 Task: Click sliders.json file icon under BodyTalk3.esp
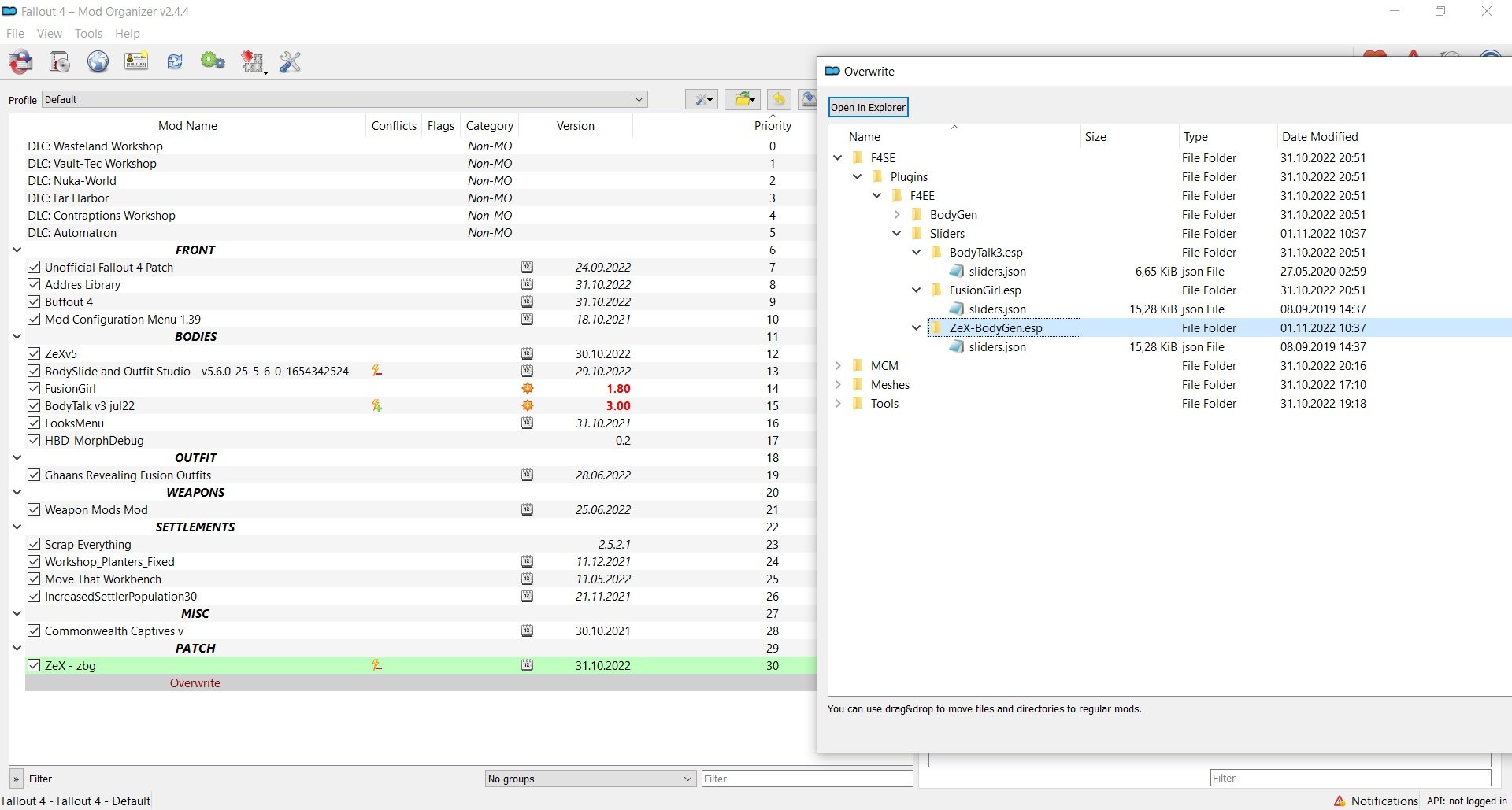click(957, 271)
